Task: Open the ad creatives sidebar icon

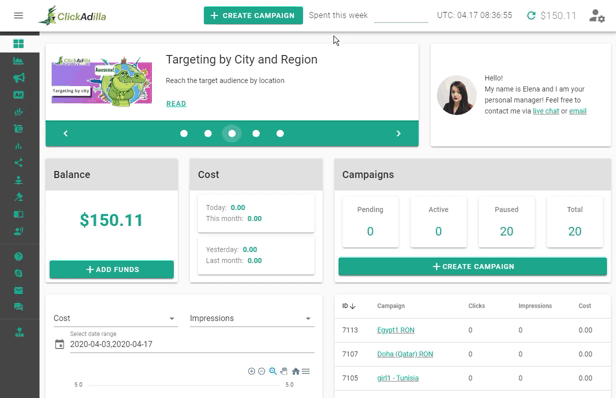Action: click(18, 95)
